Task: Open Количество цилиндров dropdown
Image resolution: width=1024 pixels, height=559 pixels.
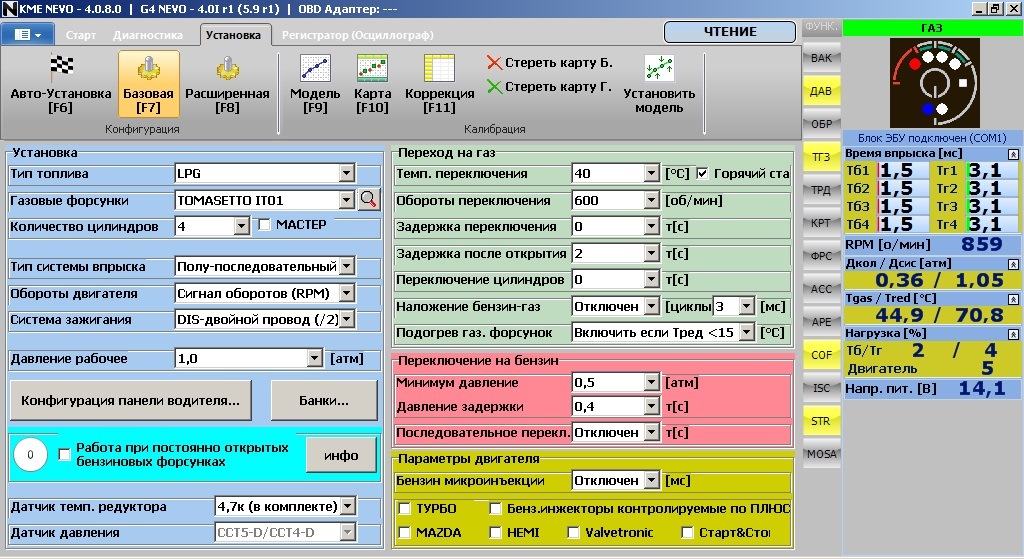Action: point(242,227)
